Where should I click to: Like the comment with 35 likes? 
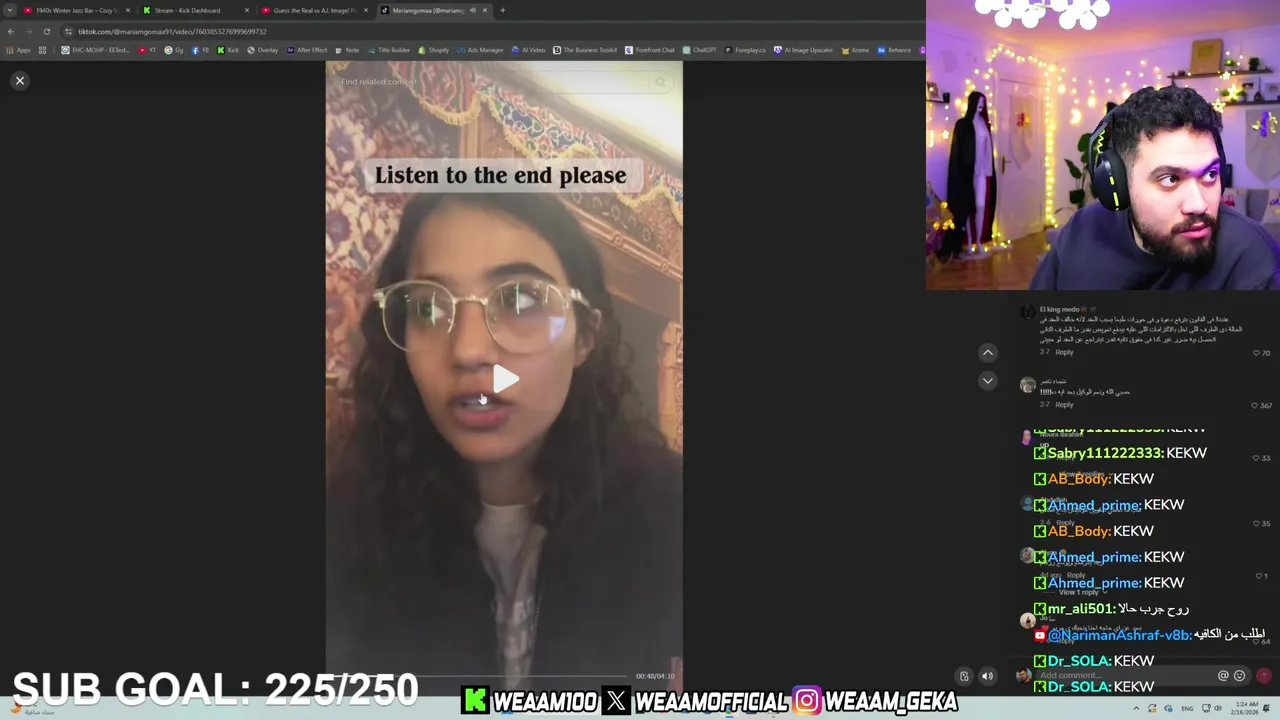click(1255, 523)
